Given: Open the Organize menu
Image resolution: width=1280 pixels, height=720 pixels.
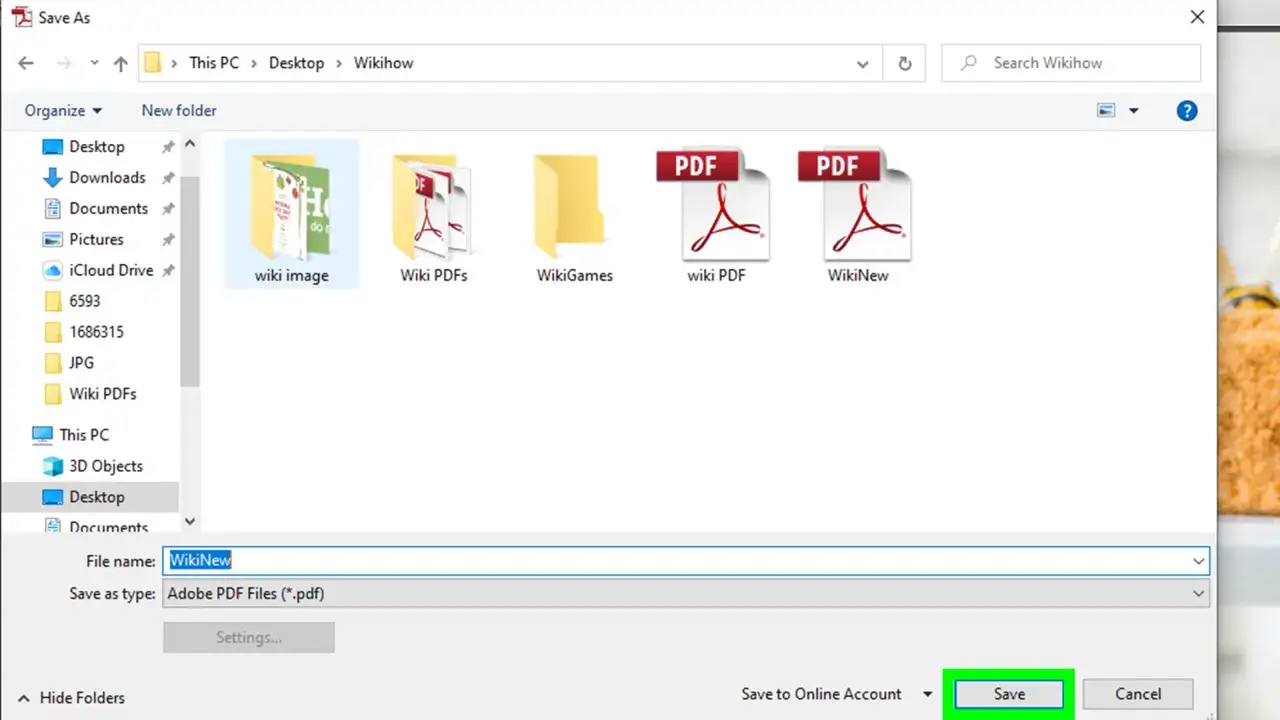Looking at the screenshot, I should tap(63, 111).
